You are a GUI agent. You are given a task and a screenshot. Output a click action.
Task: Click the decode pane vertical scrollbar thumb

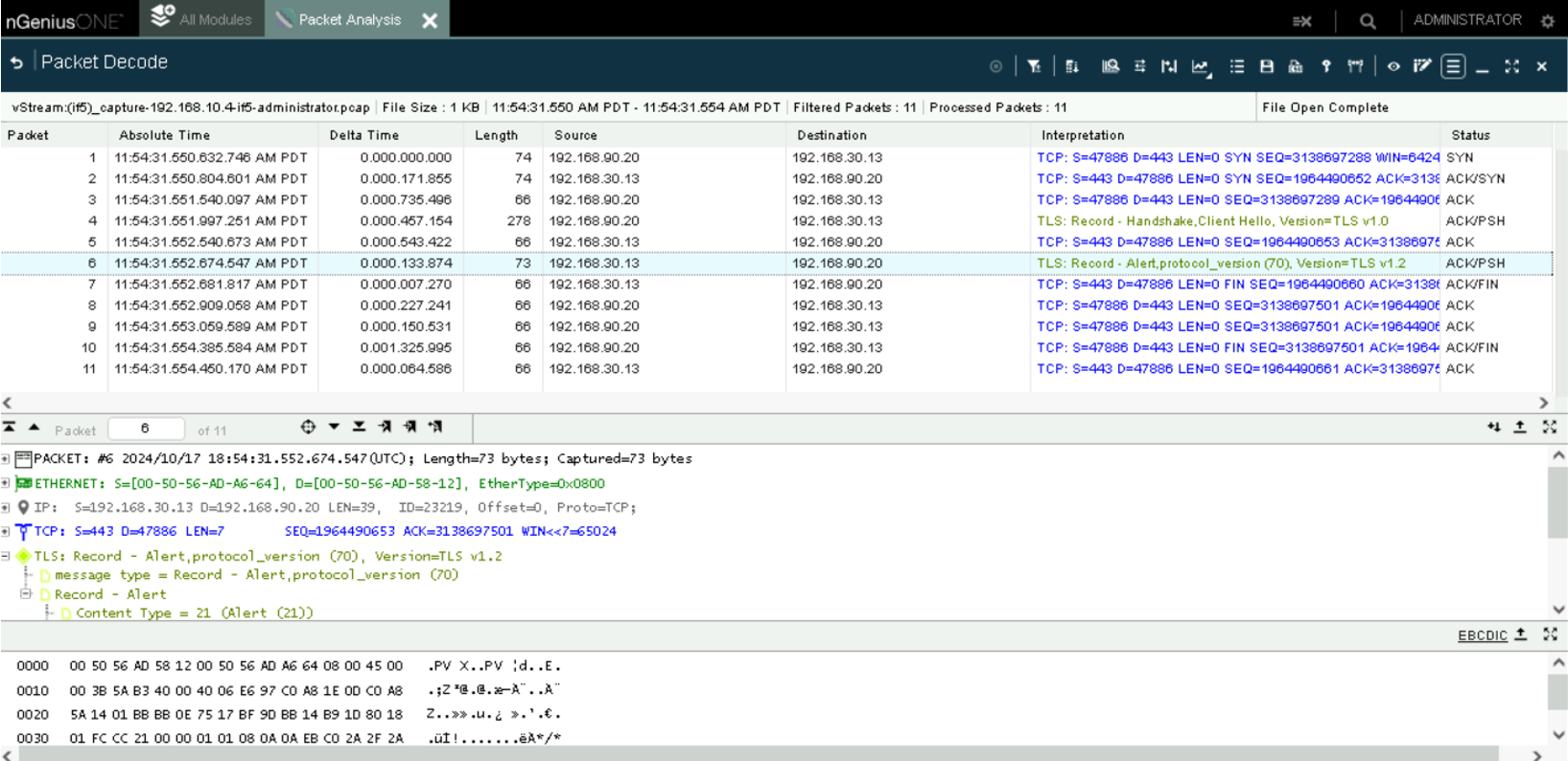1557,503
